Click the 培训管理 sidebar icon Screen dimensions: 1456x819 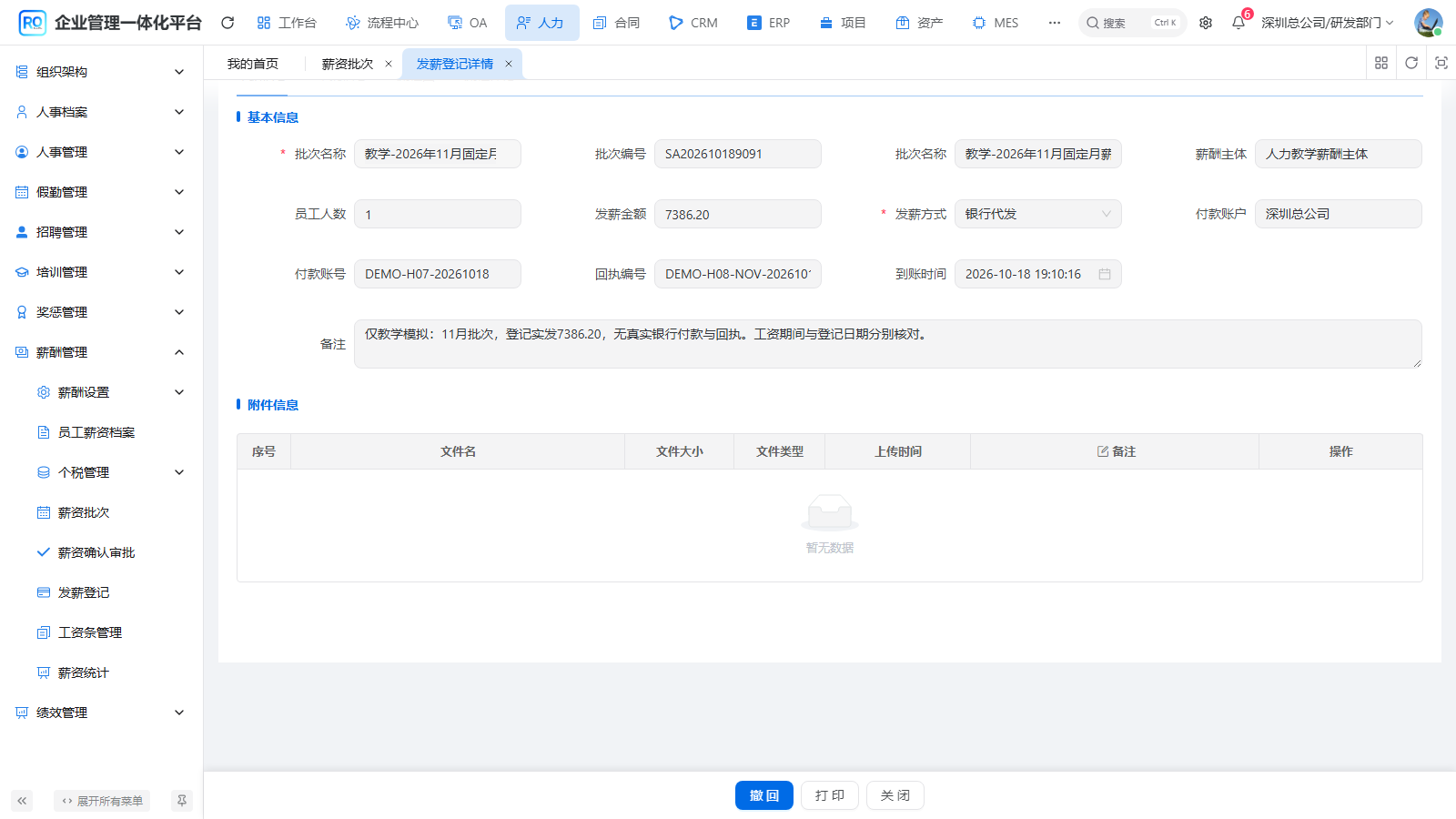coord(22,272)
